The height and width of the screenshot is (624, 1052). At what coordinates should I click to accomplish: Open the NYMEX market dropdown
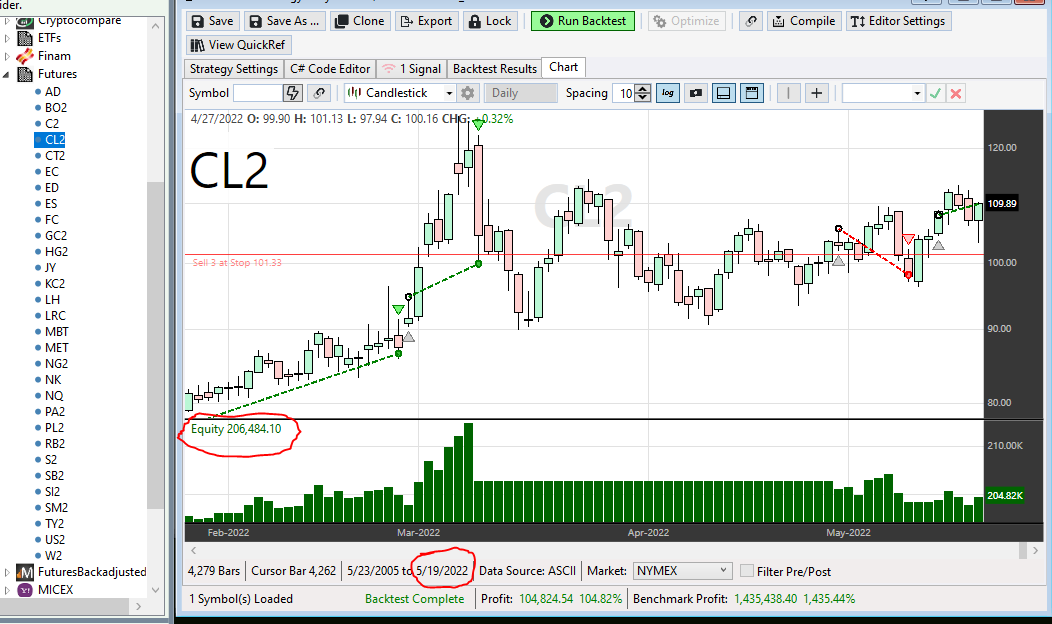pos(723,571)
